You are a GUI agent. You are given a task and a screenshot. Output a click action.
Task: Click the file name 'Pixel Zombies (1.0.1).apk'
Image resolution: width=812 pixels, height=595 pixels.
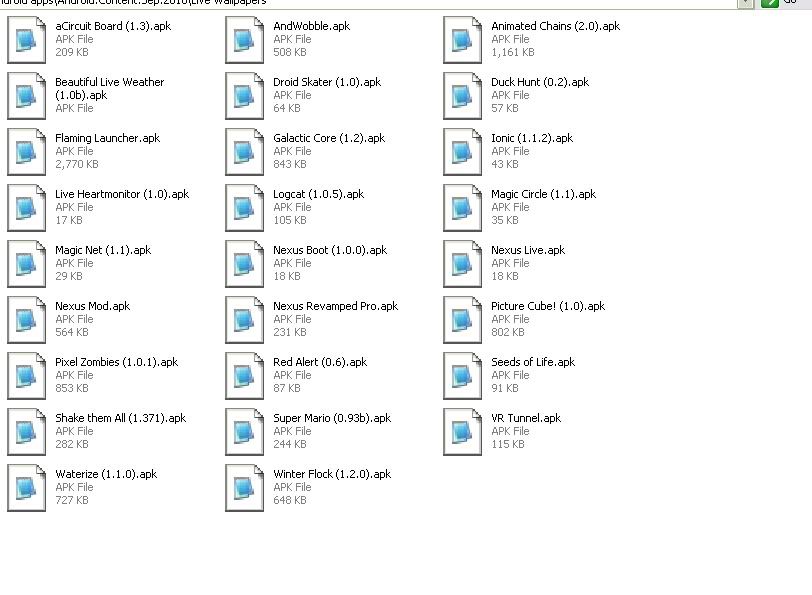117,361
